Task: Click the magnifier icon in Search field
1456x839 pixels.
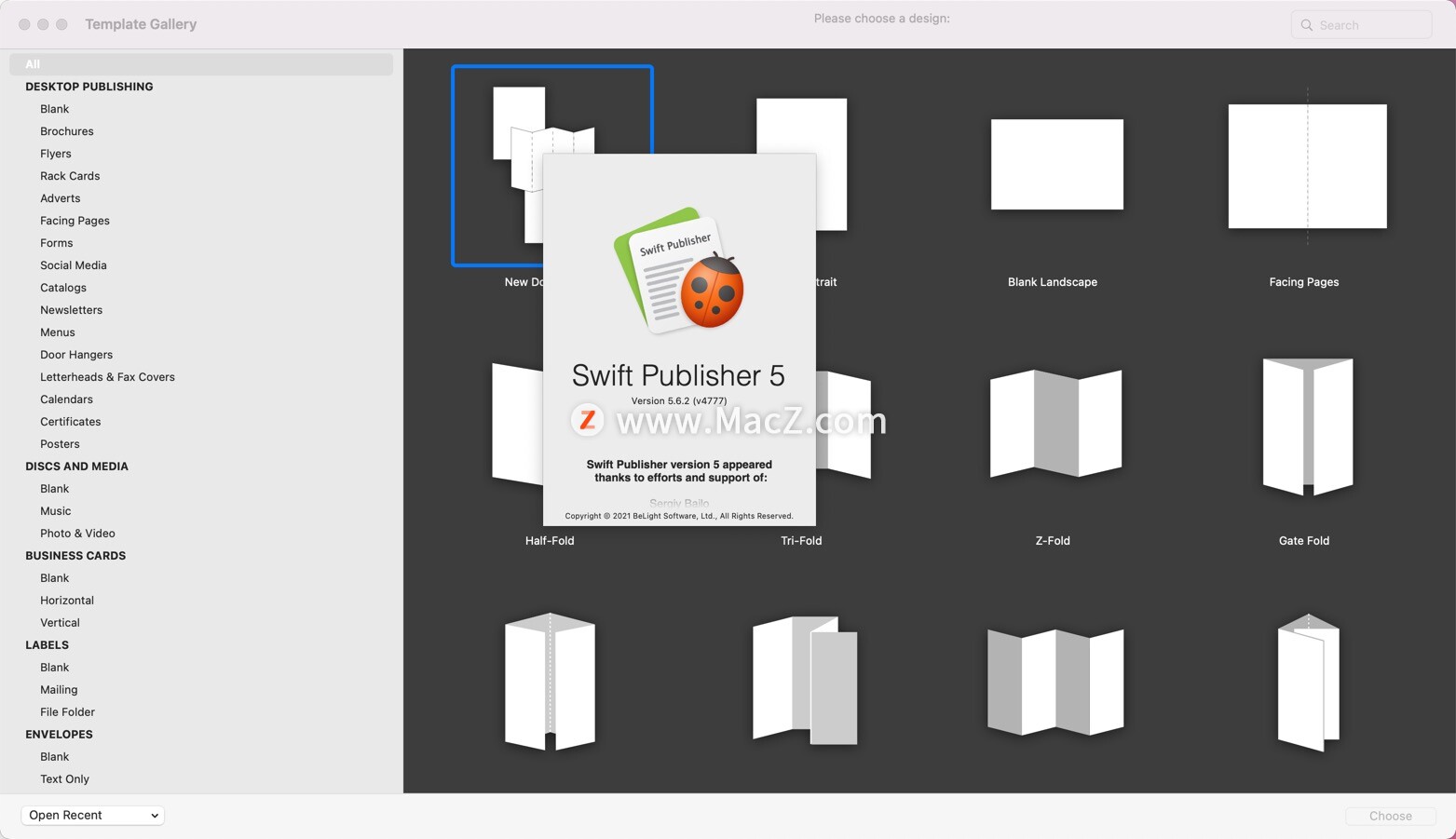Action: click(1307, 25)
